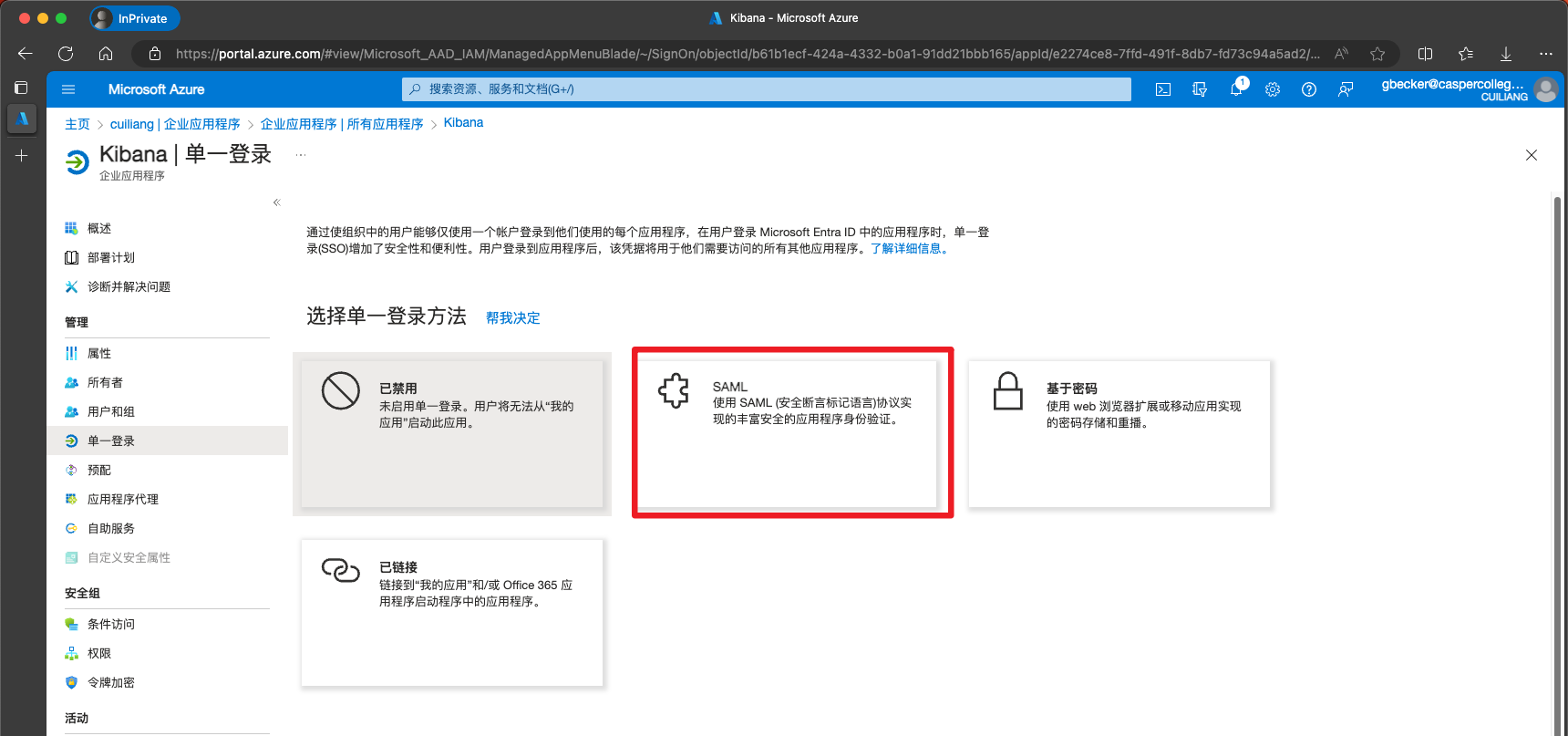Select 单一登录 in the left menu
Screen dimensions: 1568x736
tap(168, 441)
